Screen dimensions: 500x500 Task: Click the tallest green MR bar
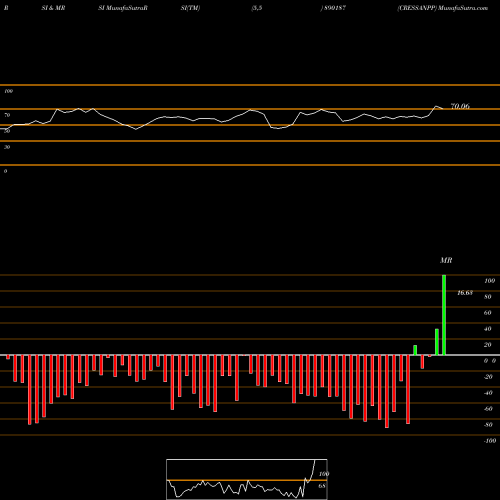click(444, 315)
